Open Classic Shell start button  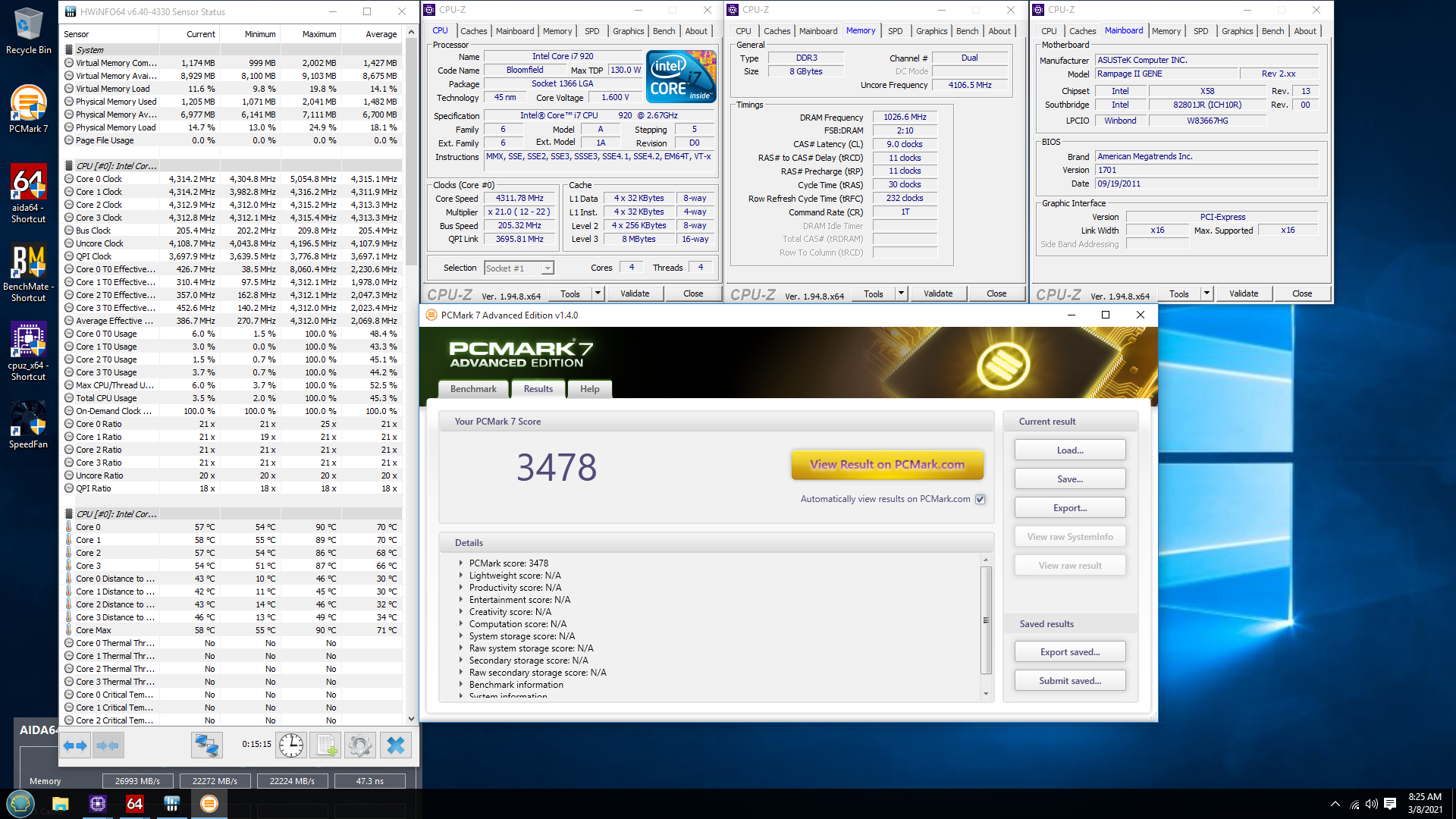coord(20,804)
